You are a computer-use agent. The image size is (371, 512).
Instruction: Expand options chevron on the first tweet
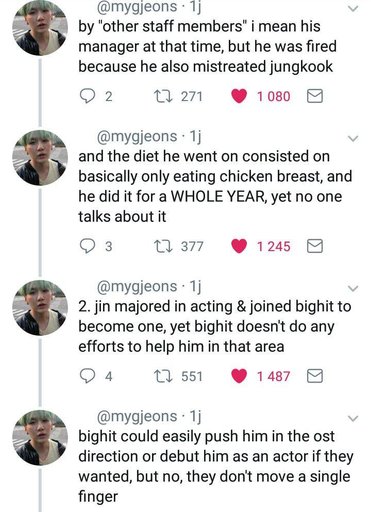coord(353,8)
